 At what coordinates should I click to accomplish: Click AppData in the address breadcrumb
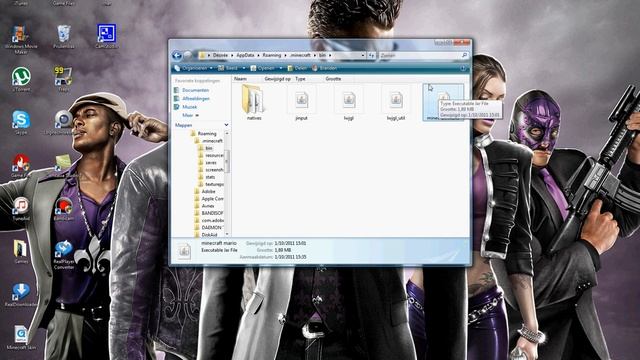tap(245, 55)
